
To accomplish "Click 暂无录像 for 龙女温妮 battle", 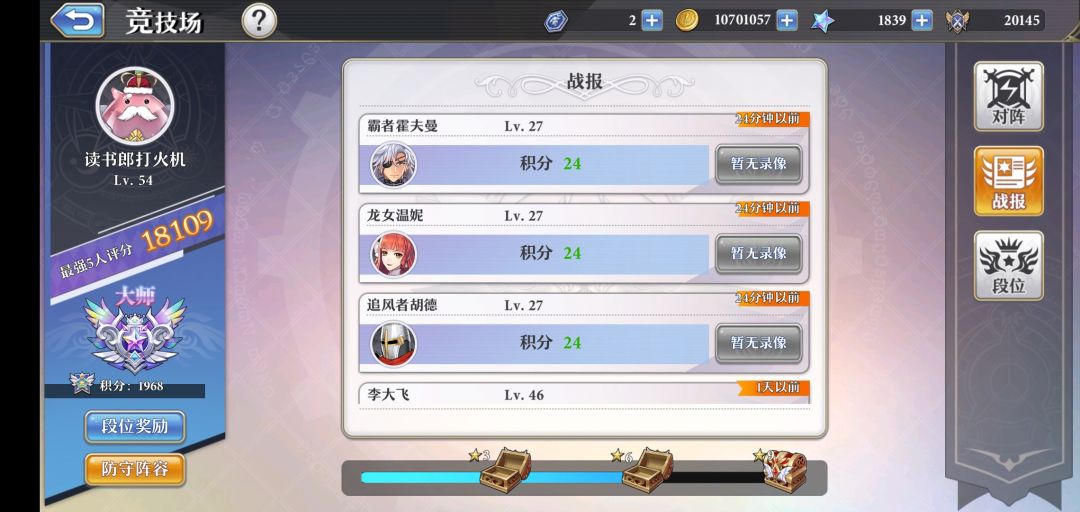I will [x=758, y=254].
